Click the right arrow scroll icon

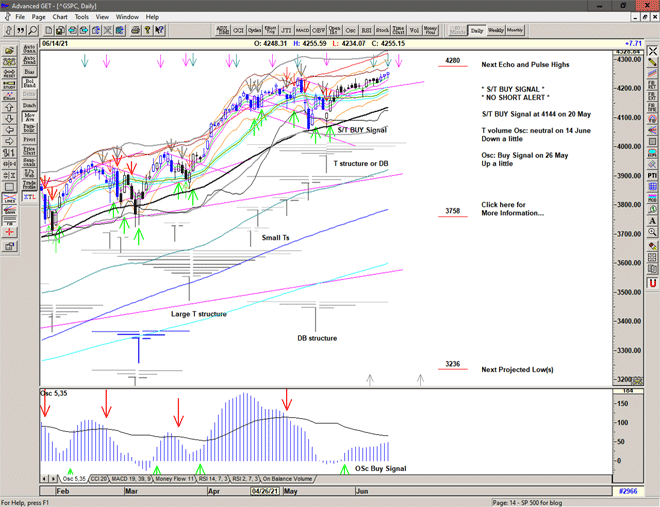(x=9, y=142)
